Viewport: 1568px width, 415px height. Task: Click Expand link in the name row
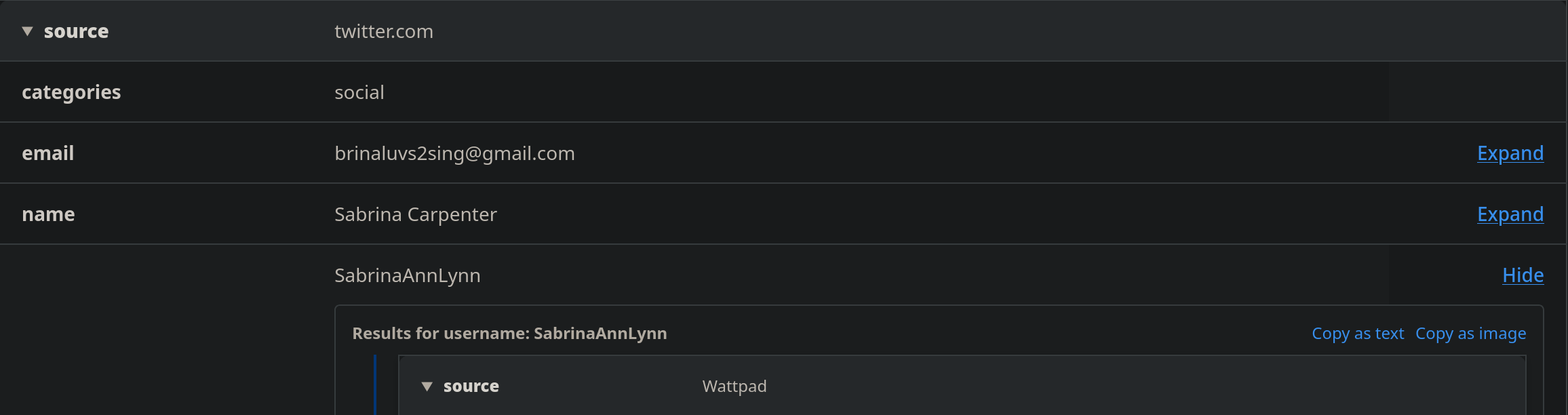(x=1510, y=214)
